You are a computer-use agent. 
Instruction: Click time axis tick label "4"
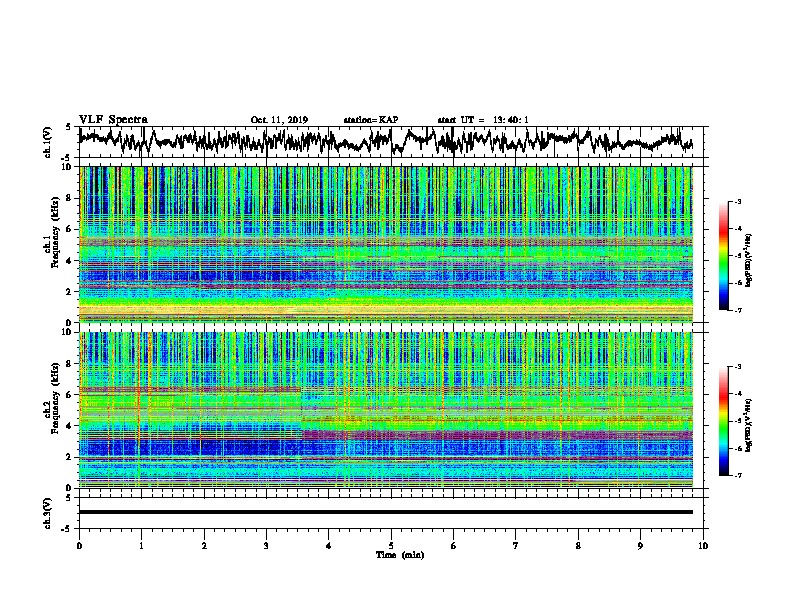329,546
